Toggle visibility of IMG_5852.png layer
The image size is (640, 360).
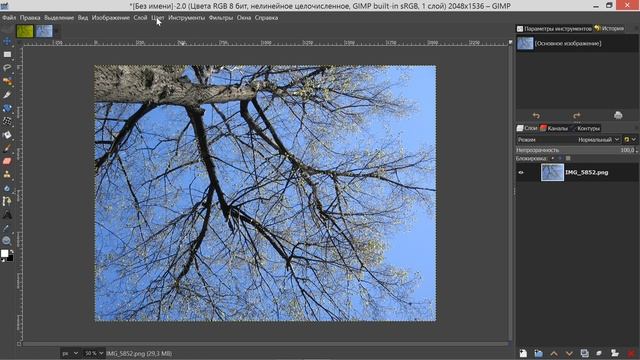pyautogui.click(x=521, y=173)
